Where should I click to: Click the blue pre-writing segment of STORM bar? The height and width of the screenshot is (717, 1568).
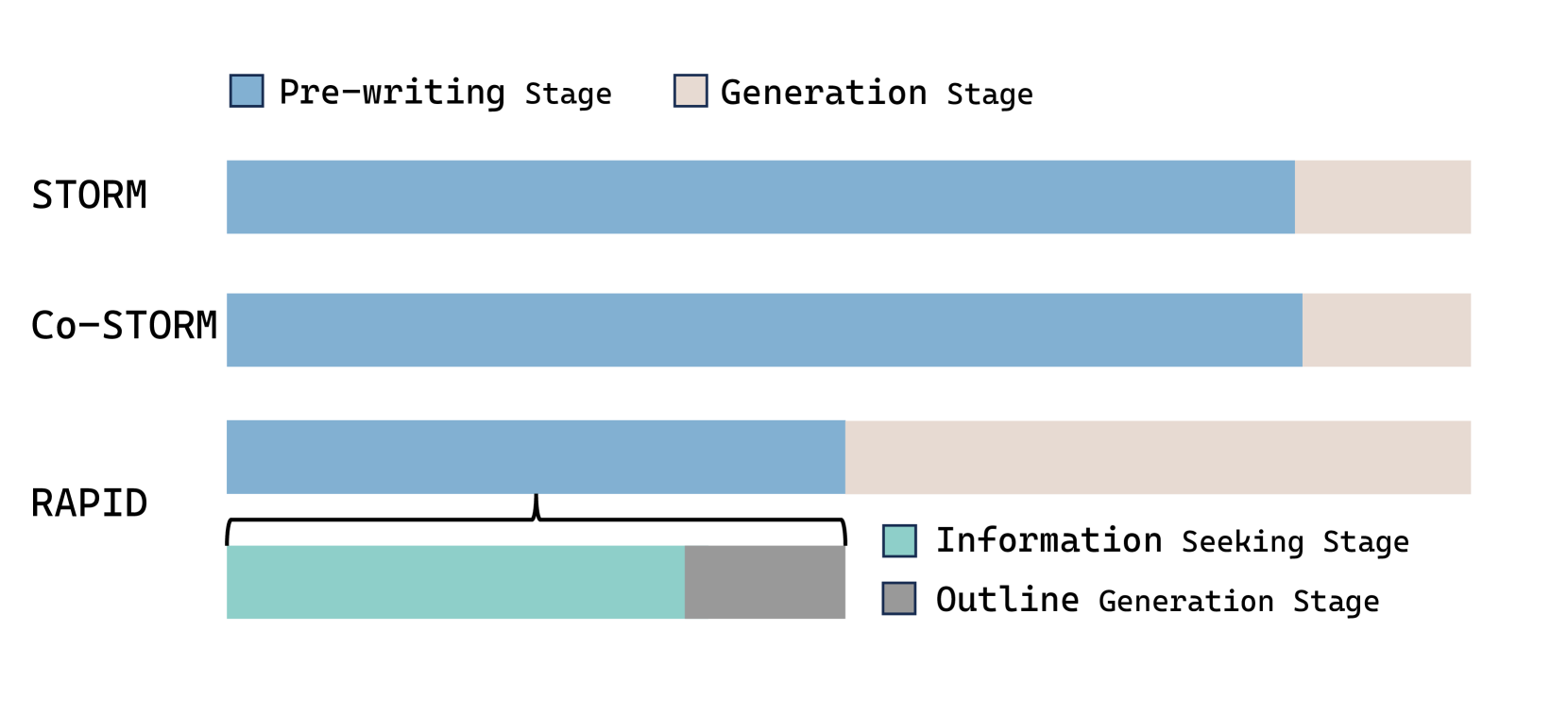[760, 196]
